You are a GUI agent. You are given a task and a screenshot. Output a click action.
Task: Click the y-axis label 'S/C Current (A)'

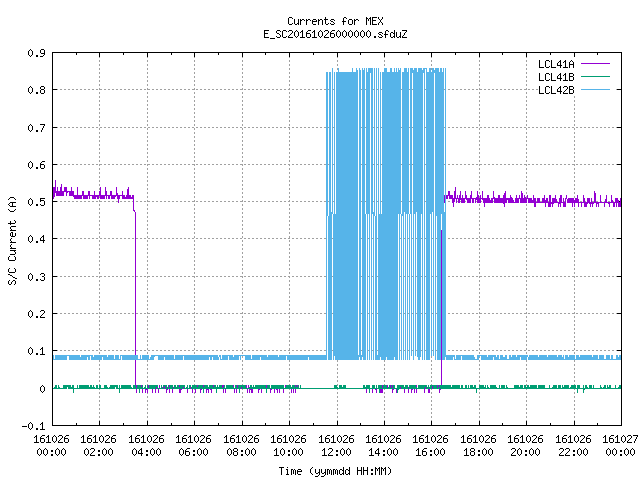click(12, 240)
